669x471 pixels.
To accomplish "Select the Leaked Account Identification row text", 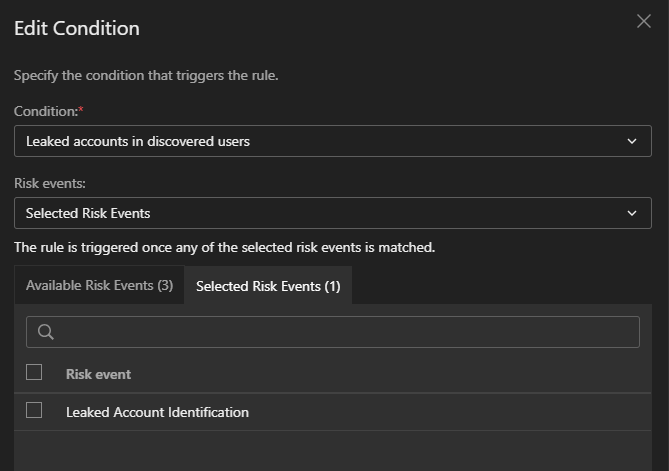I will pos(157,412).
